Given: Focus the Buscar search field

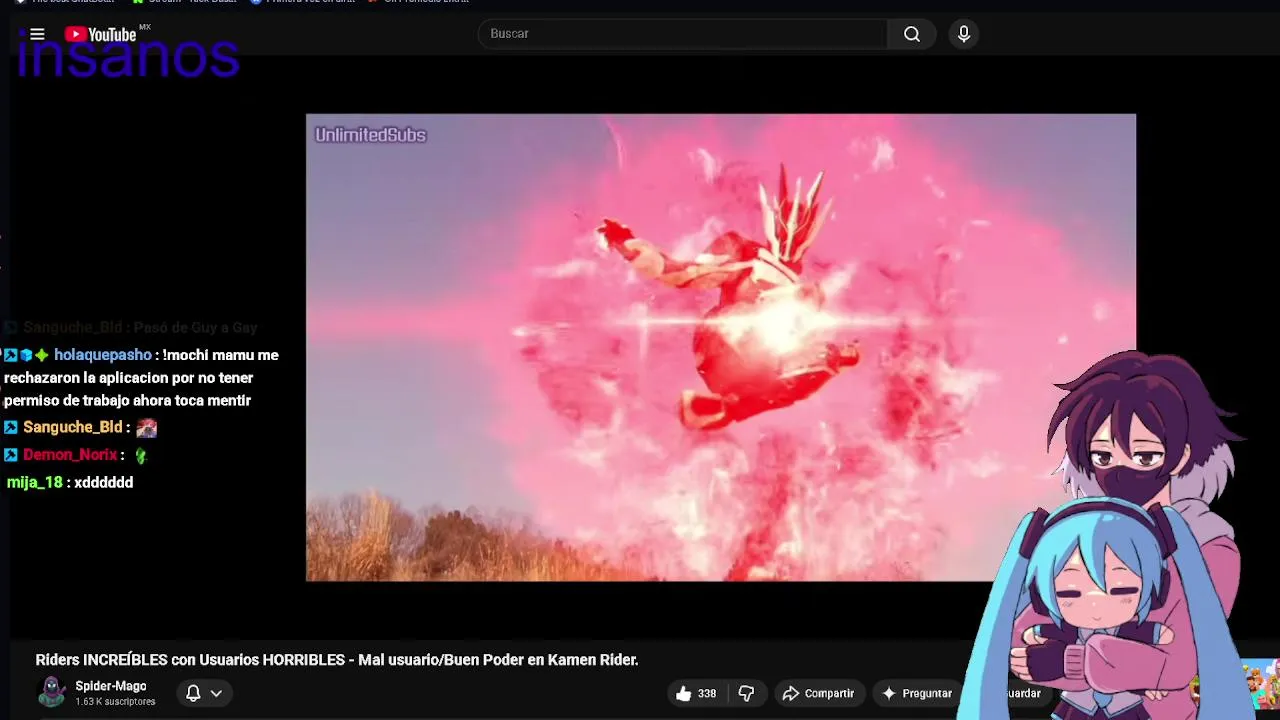Looking at the screenshot, I should tap(682, 34).
